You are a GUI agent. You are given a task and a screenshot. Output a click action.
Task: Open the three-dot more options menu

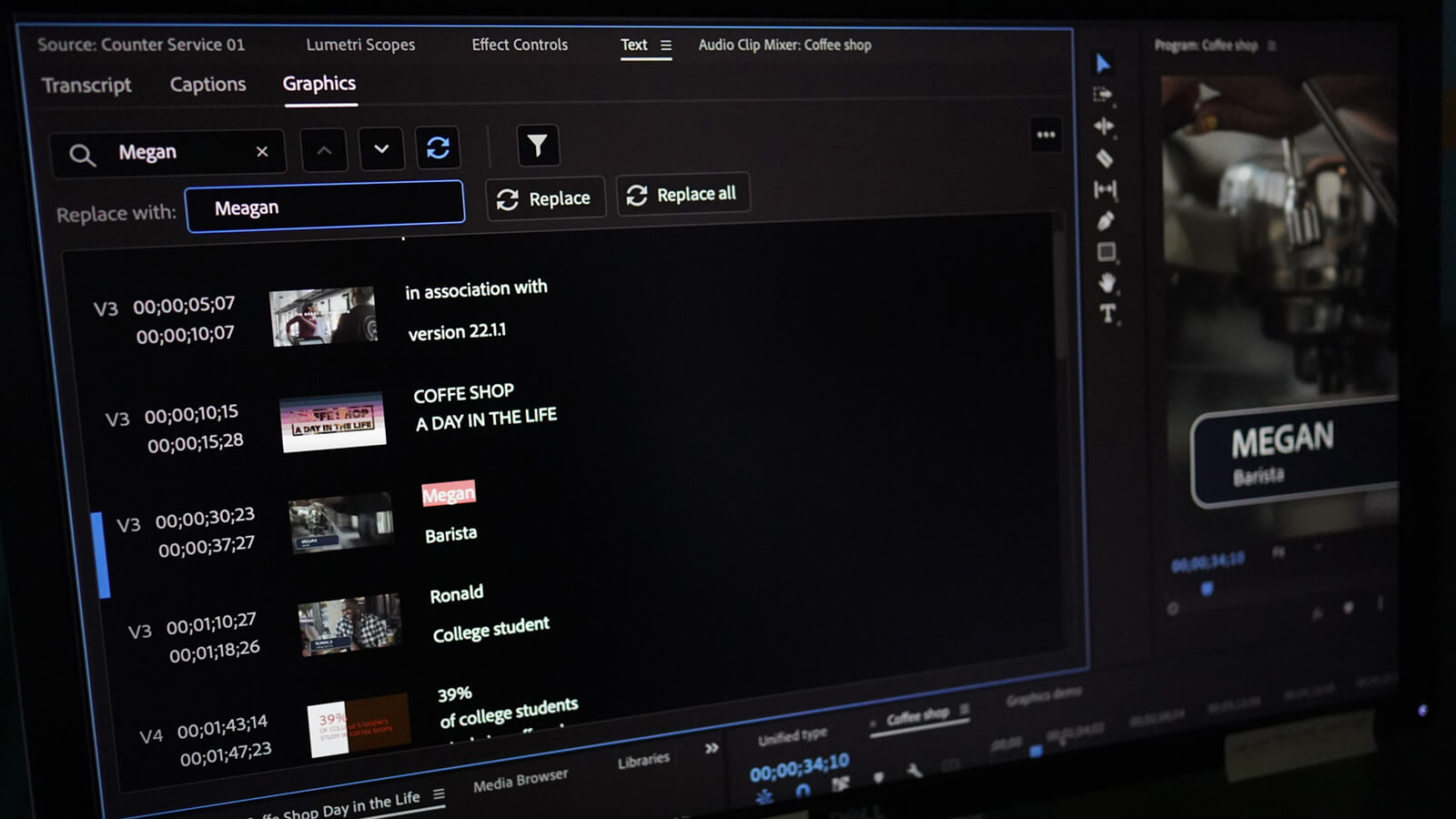pyautogui.click(x=1046, y=135)
